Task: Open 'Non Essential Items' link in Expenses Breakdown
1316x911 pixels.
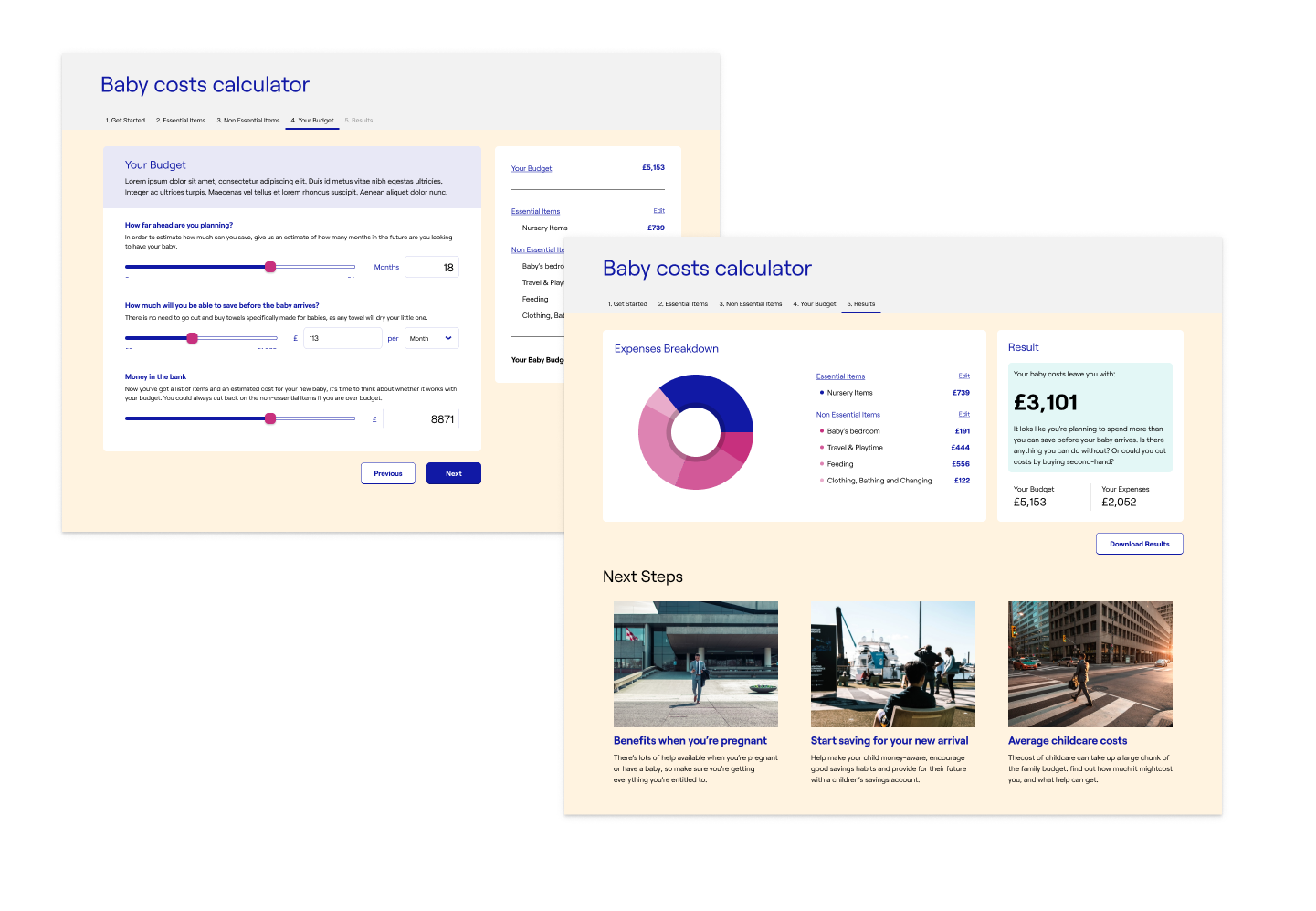Action: click(x=848, y=415)
